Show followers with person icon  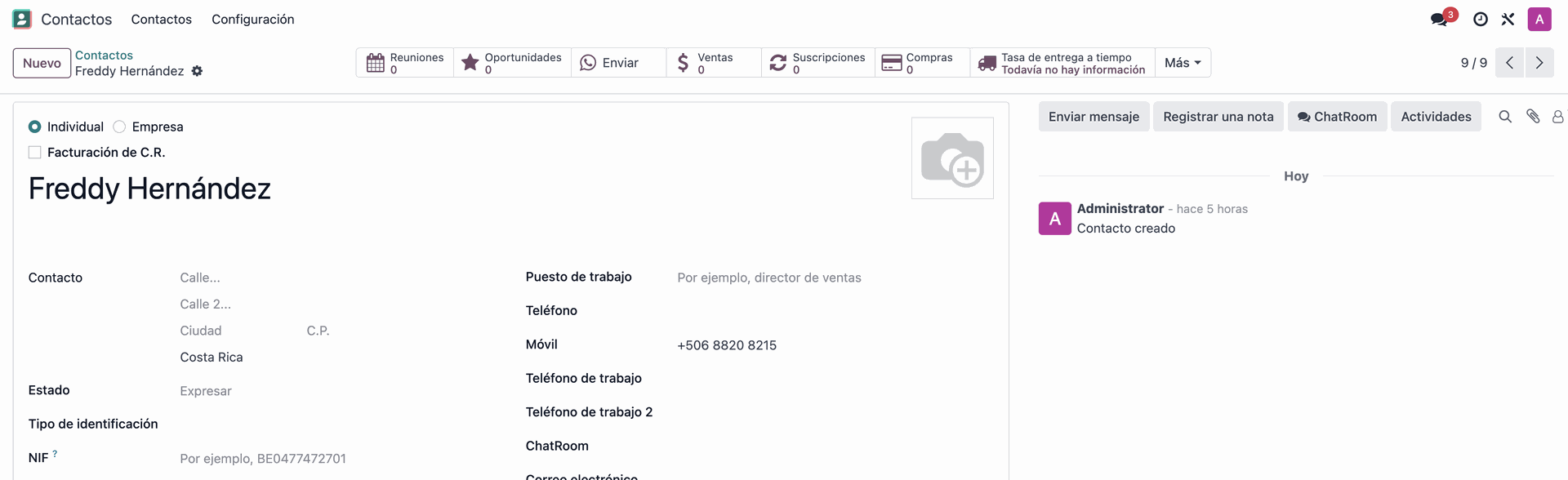tap(1558, 117)
